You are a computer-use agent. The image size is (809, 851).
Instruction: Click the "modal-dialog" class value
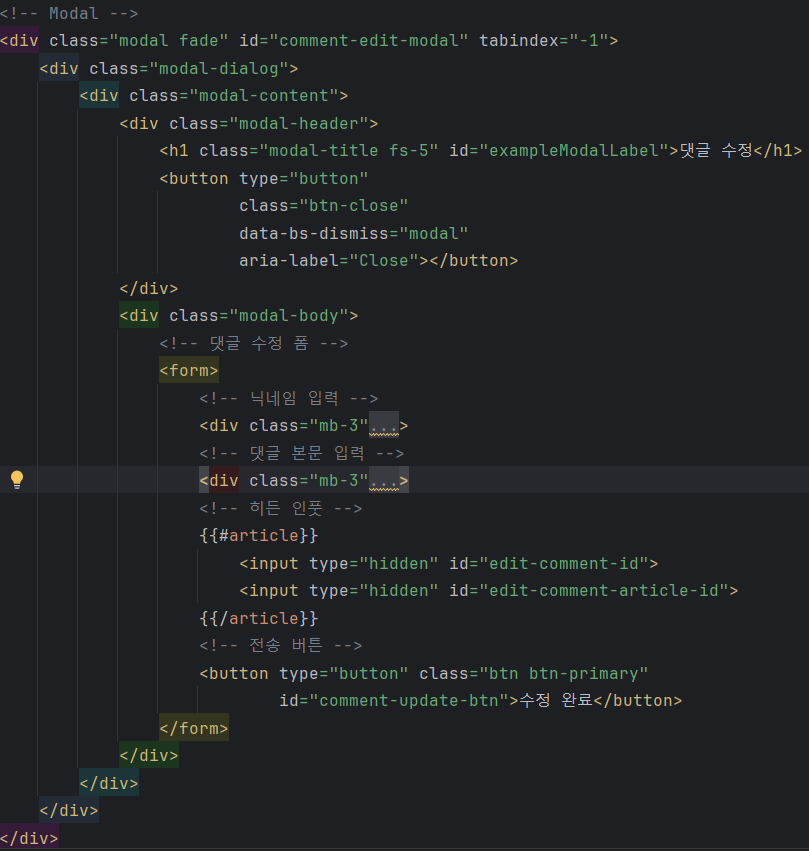[x=219, y=68]
